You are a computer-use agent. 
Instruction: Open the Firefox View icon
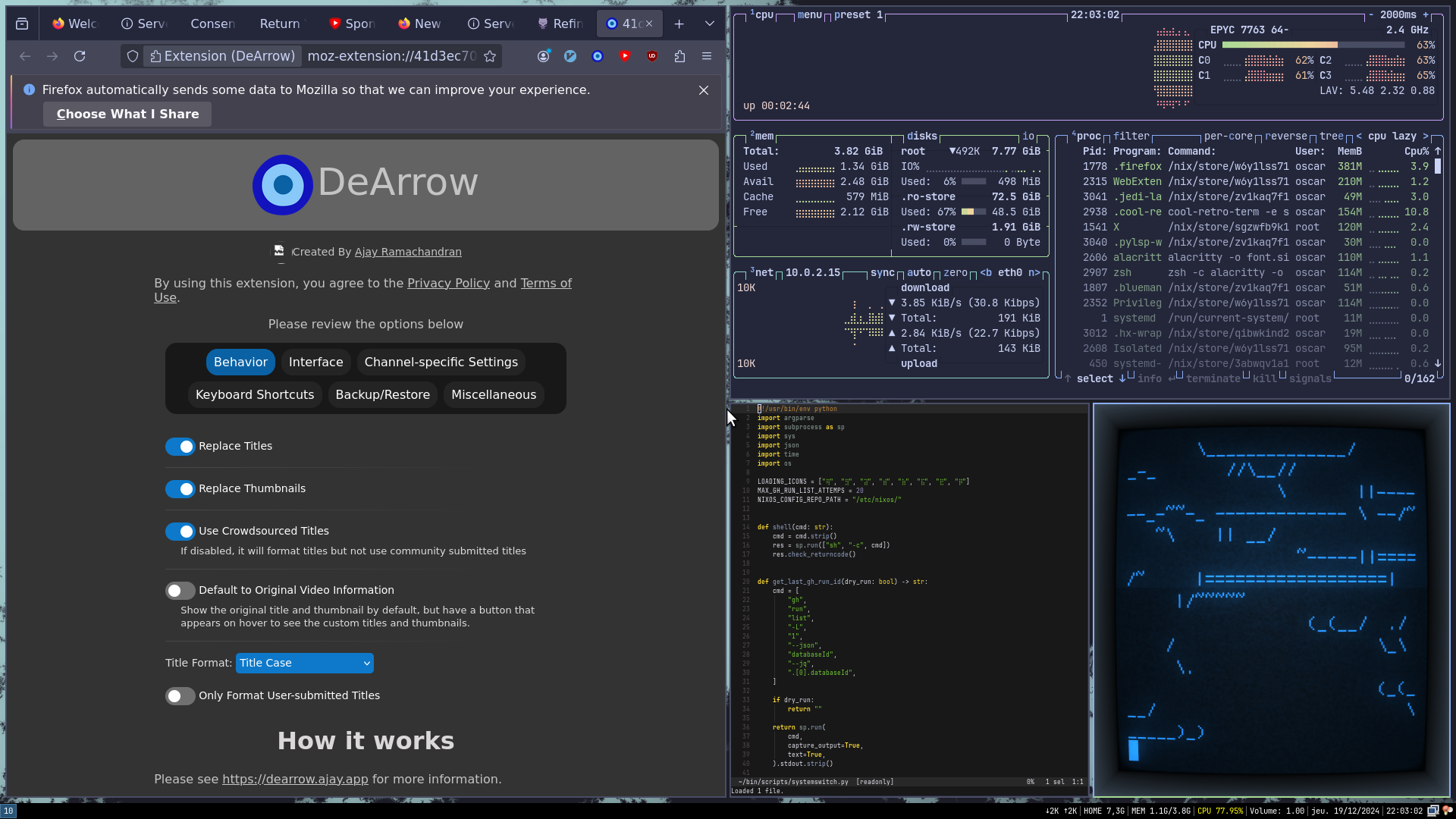tap(22, 24)
